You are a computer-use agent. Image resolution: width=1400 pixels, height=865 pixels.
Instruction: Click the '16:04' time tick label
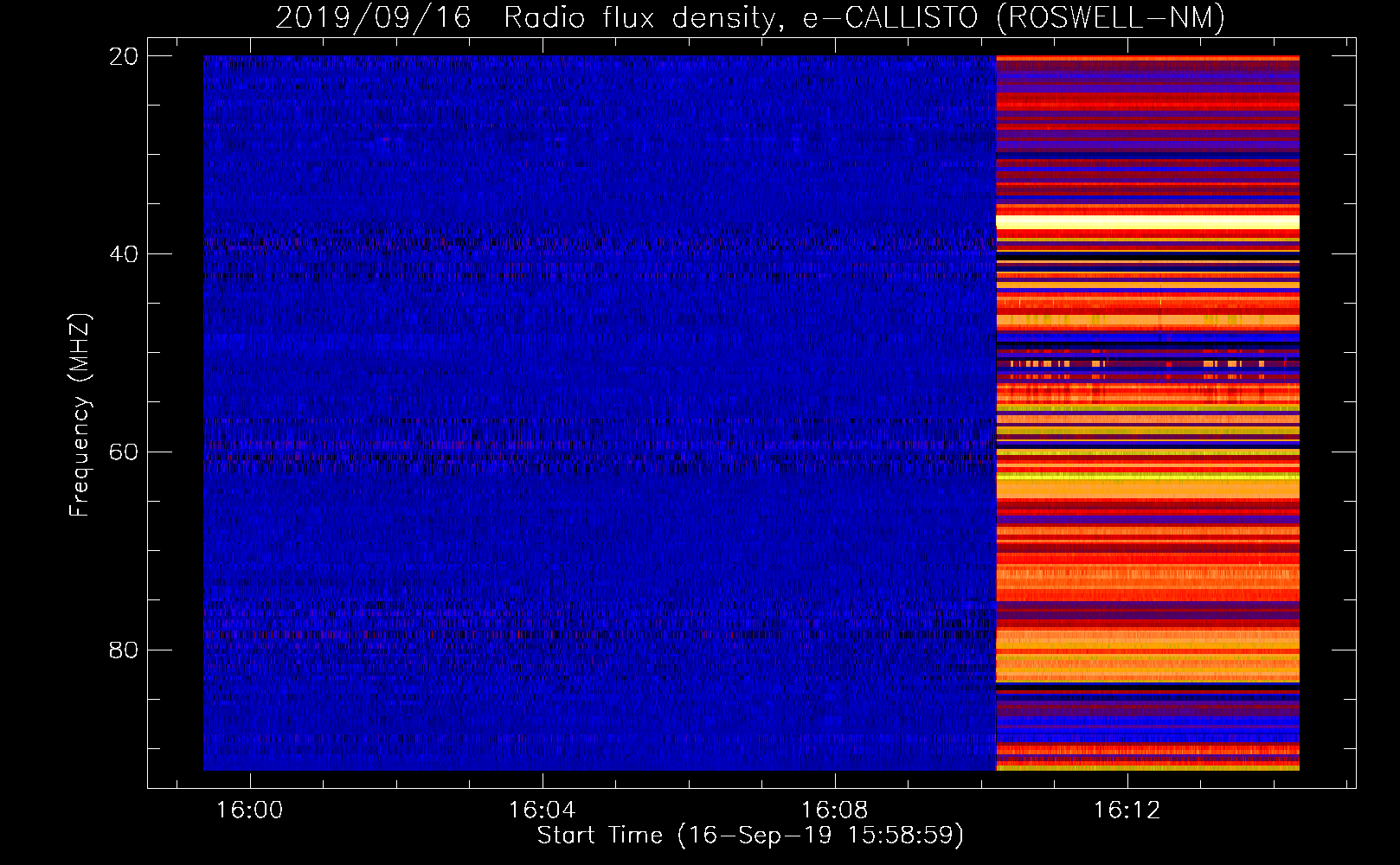(x=542, y=811)
